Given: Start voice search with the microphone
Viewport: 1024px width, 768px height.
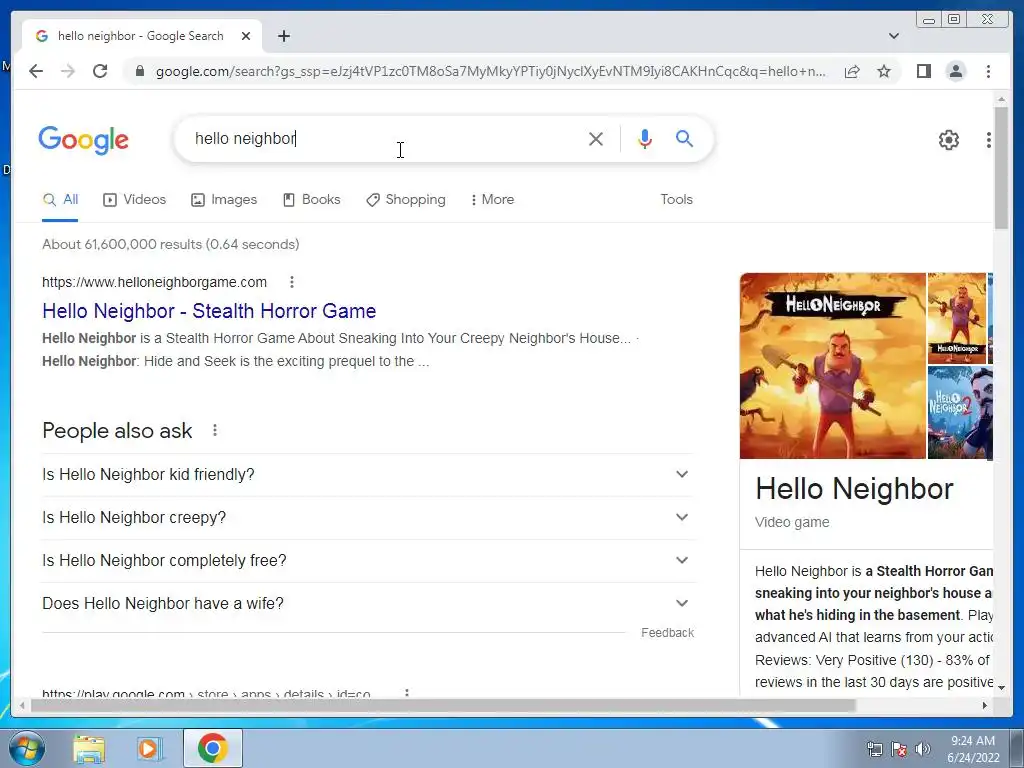Looking at the screenshot, I should [645, 138].
